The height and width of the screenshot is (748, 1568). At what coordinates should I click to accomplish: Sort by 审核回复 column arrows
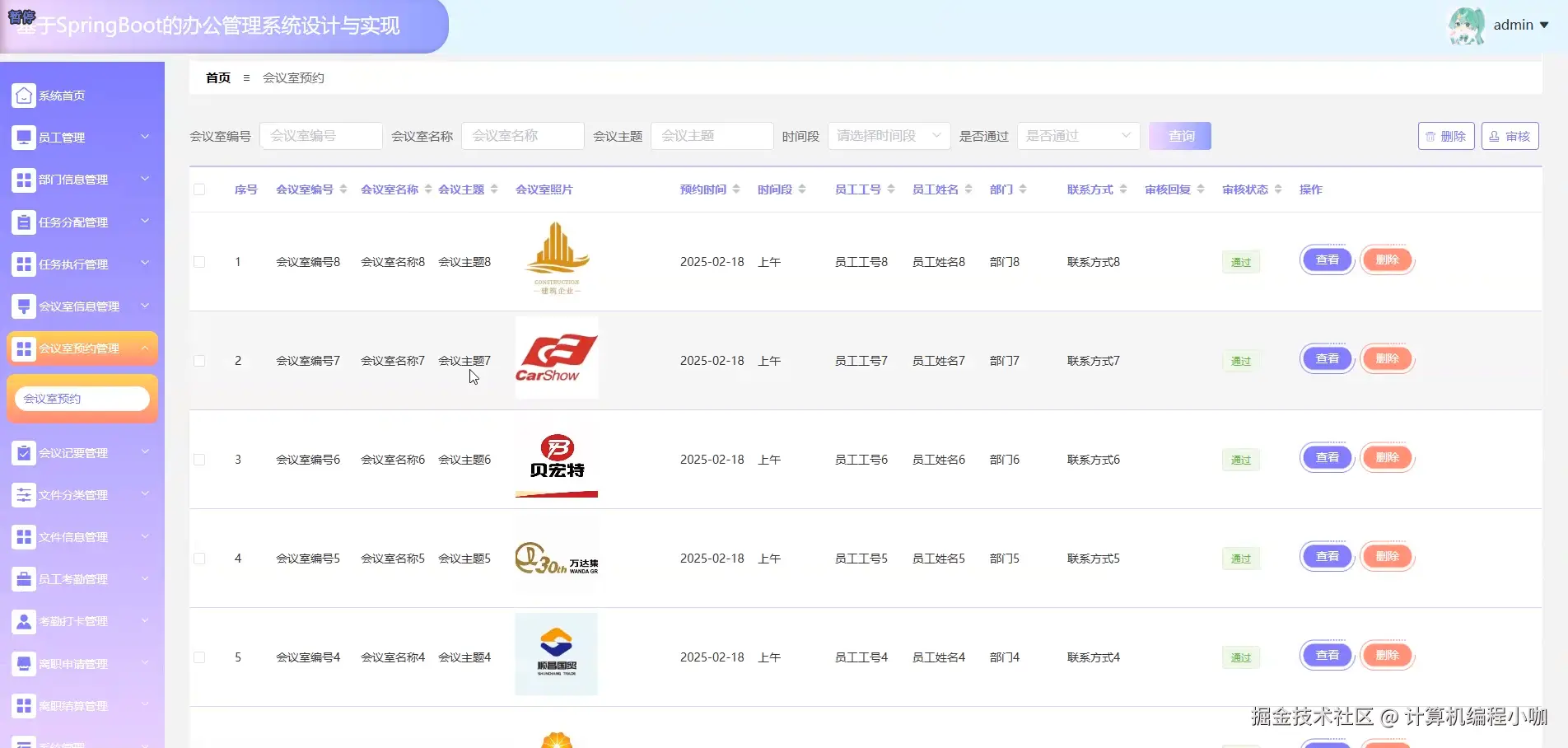coord(1201,189)
